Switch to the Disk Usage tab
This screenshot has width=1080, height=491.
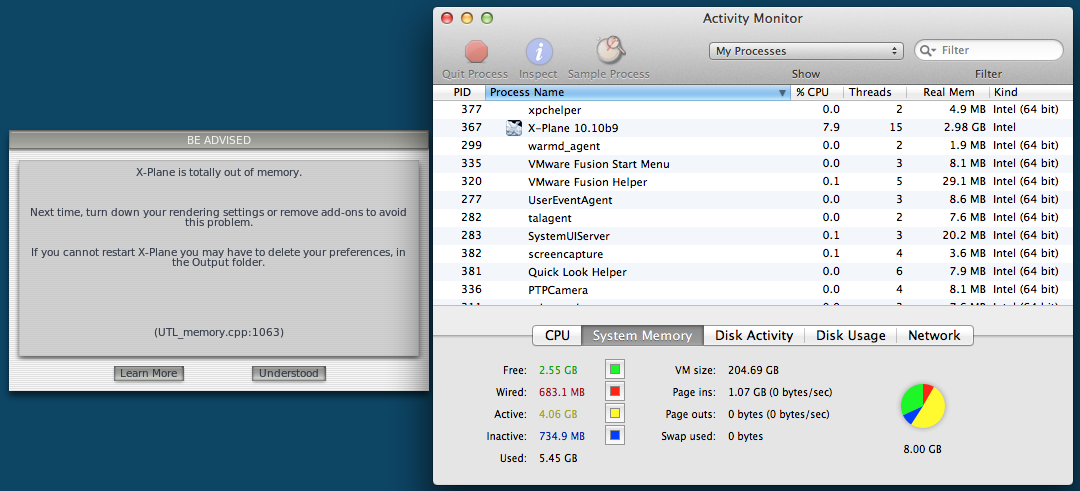click(x=851, y=335)
